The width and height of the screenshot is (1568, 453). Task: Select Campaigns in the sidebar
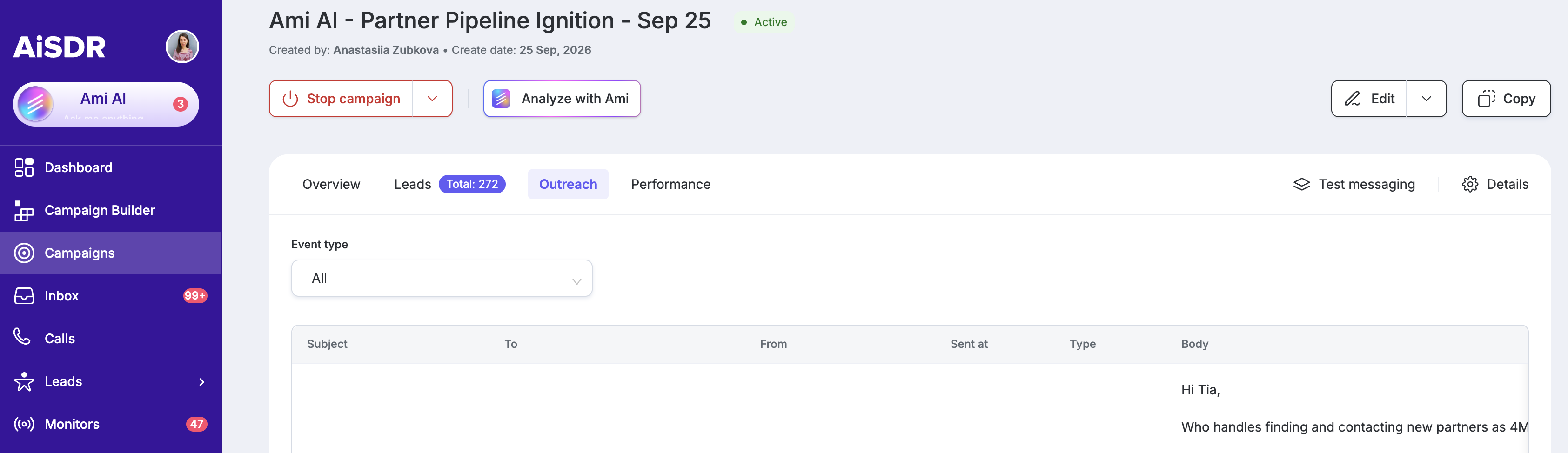click(111, 253)
